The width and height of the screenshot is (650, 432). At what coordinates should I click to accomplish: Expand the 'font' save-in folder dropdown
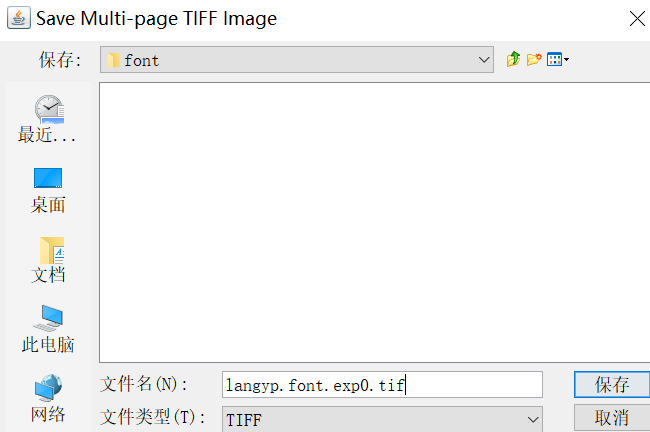pos(484,60)
